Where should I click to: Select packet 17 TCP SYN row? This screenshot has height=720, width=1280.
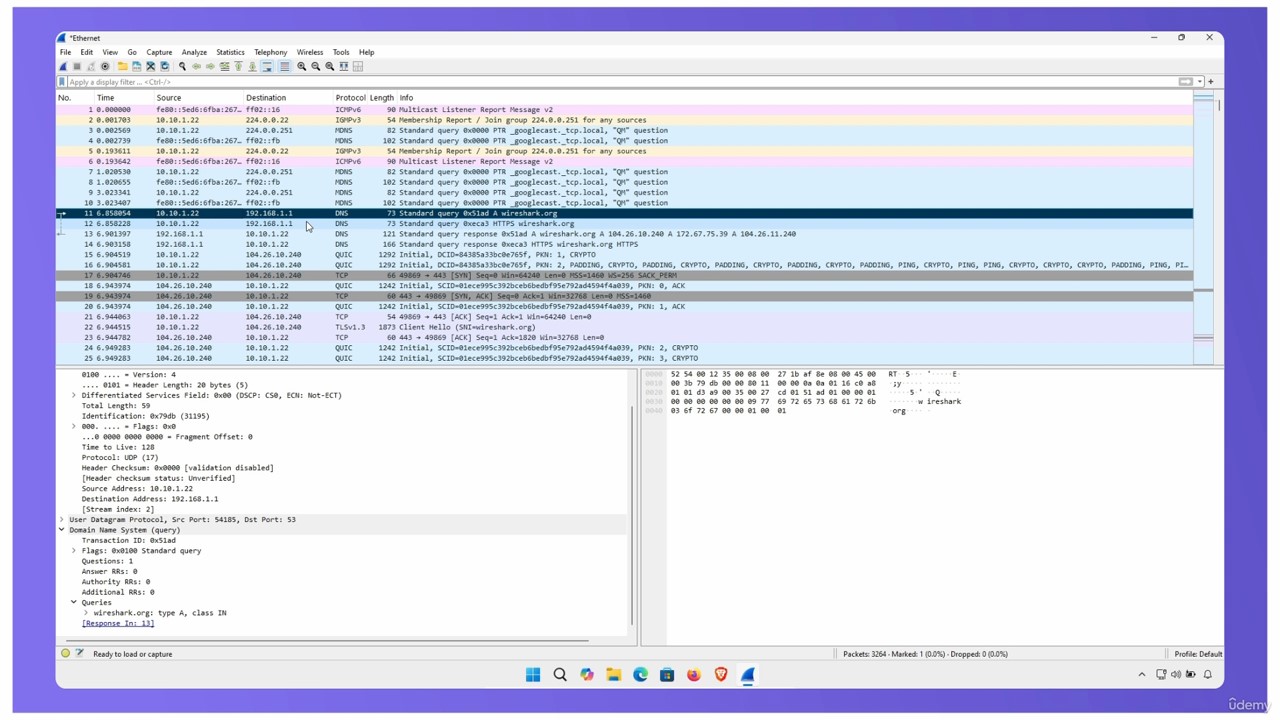(624, 275)
